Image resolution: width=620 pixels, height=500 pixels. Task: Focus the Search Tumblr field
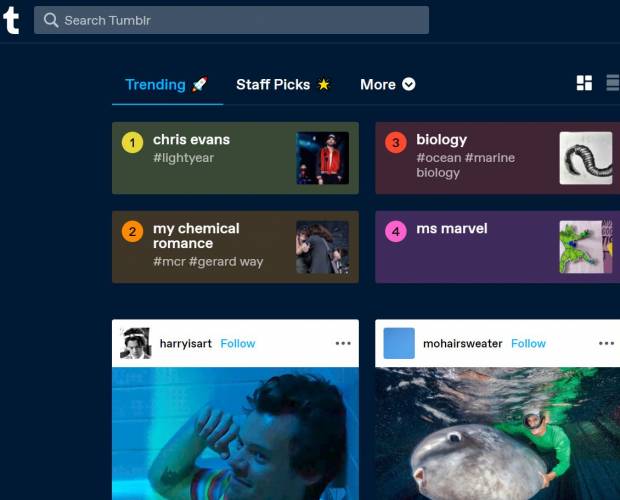pos(231,20)
